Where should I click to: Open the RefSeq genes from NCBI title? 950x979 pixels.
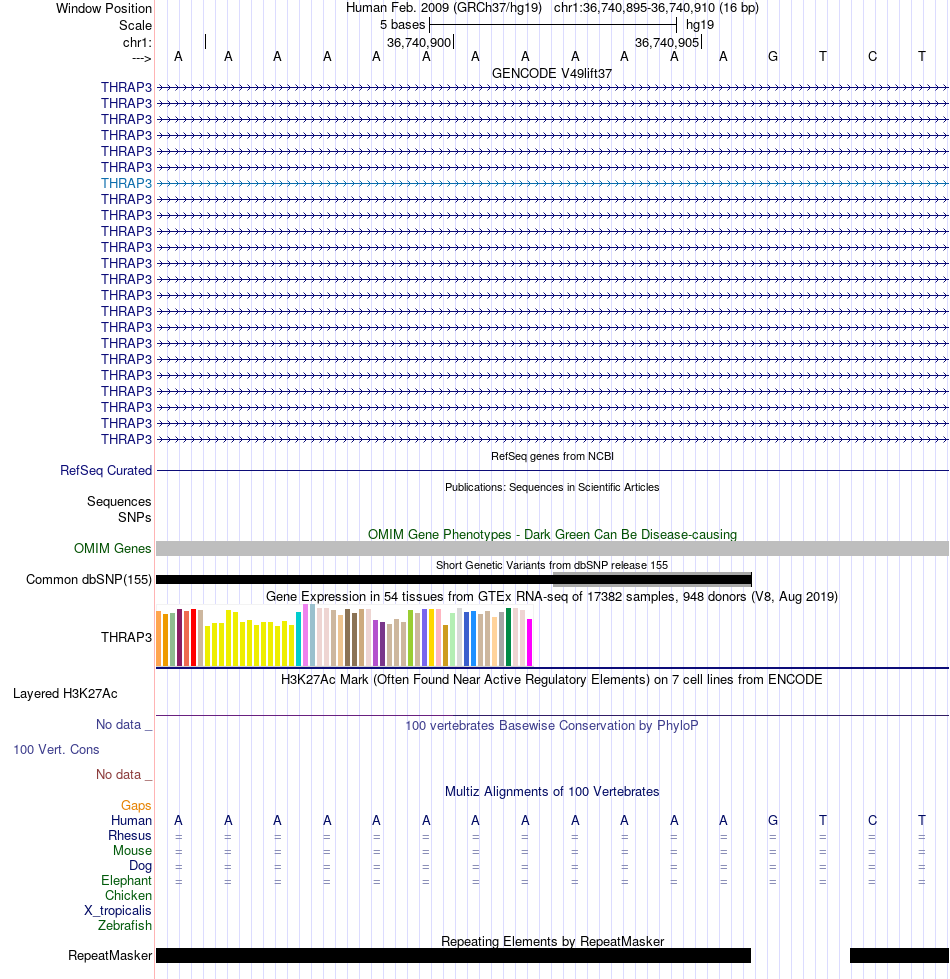(552, 456)
